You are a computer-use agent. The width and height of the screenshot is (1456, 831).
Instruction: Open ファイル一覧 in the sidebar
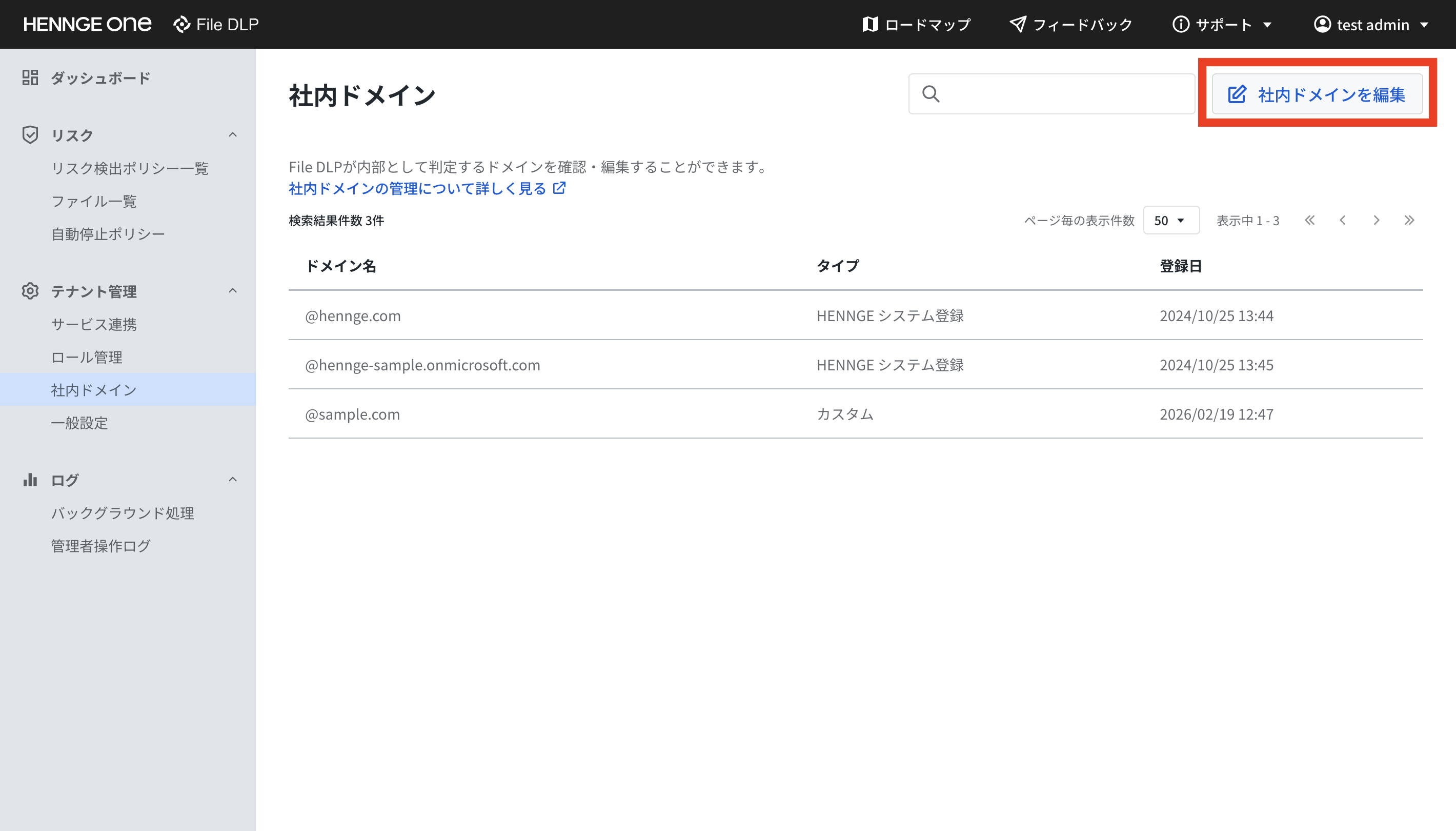click(x=94, y=201)
